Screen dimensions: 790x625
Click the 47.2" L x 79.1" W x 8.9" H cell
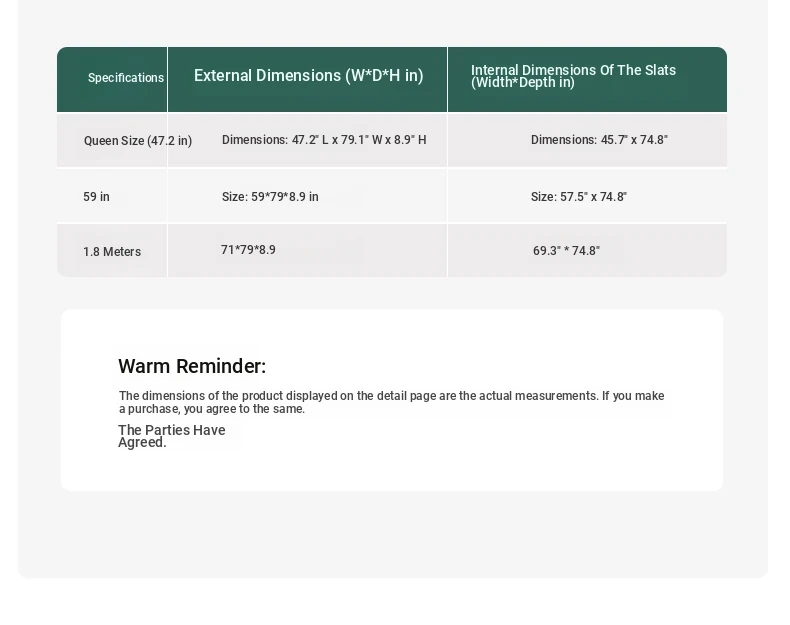point(324,140)
